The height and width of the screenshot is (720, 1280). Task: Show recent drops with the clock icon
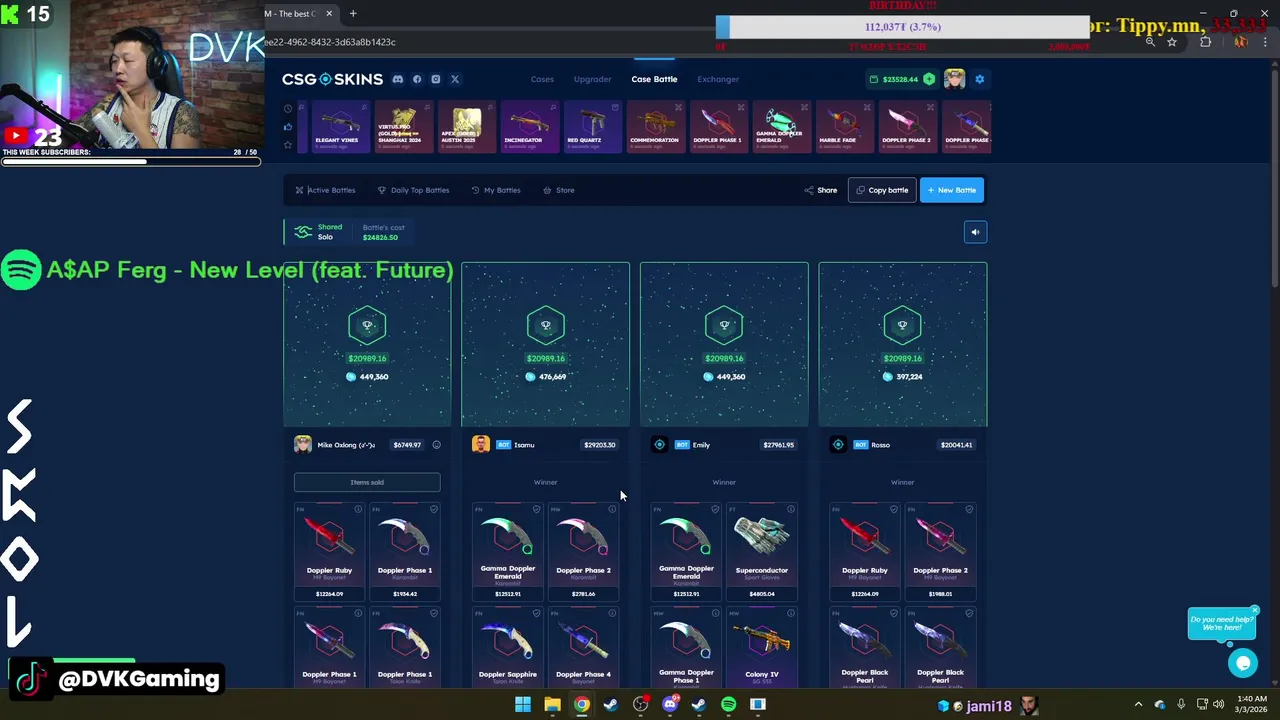coord(288,109)
